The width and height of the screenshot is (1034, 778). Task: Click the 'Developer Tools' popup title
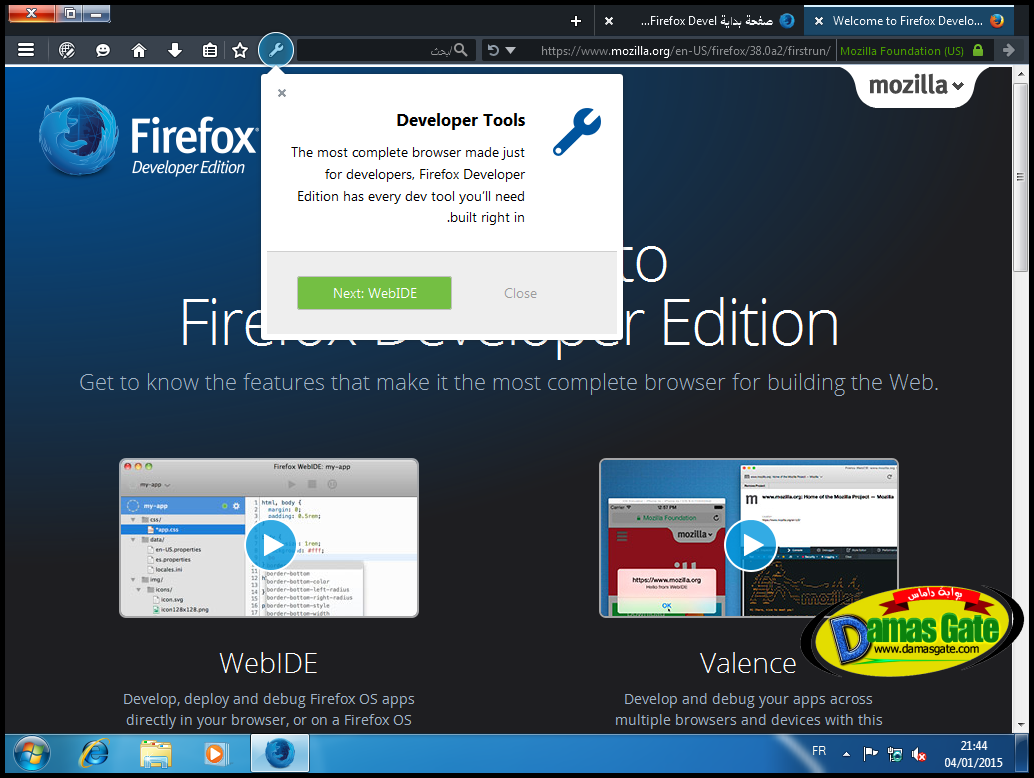[x=461, y=120]
